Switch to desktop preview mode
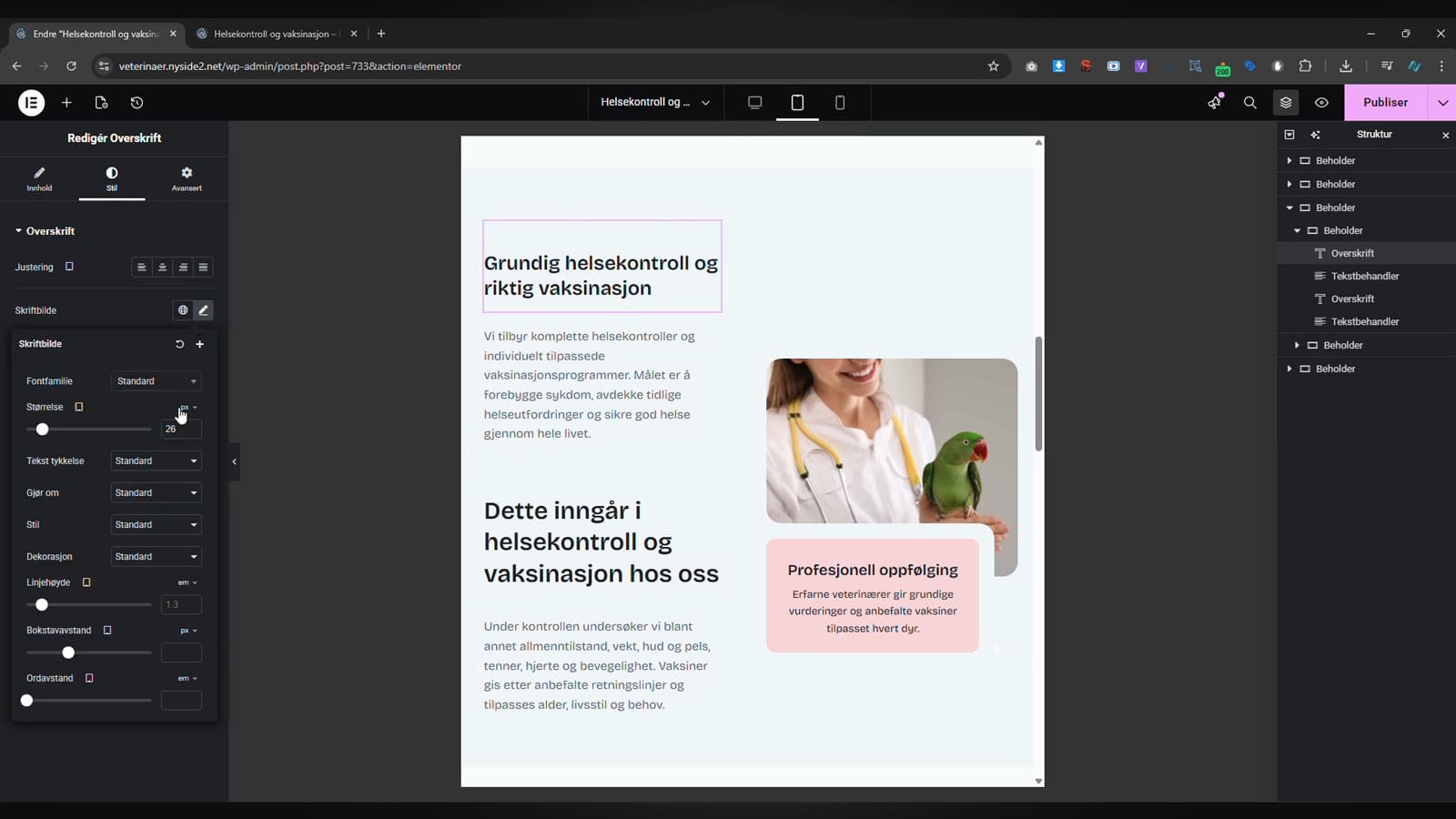 coord(754,102)
